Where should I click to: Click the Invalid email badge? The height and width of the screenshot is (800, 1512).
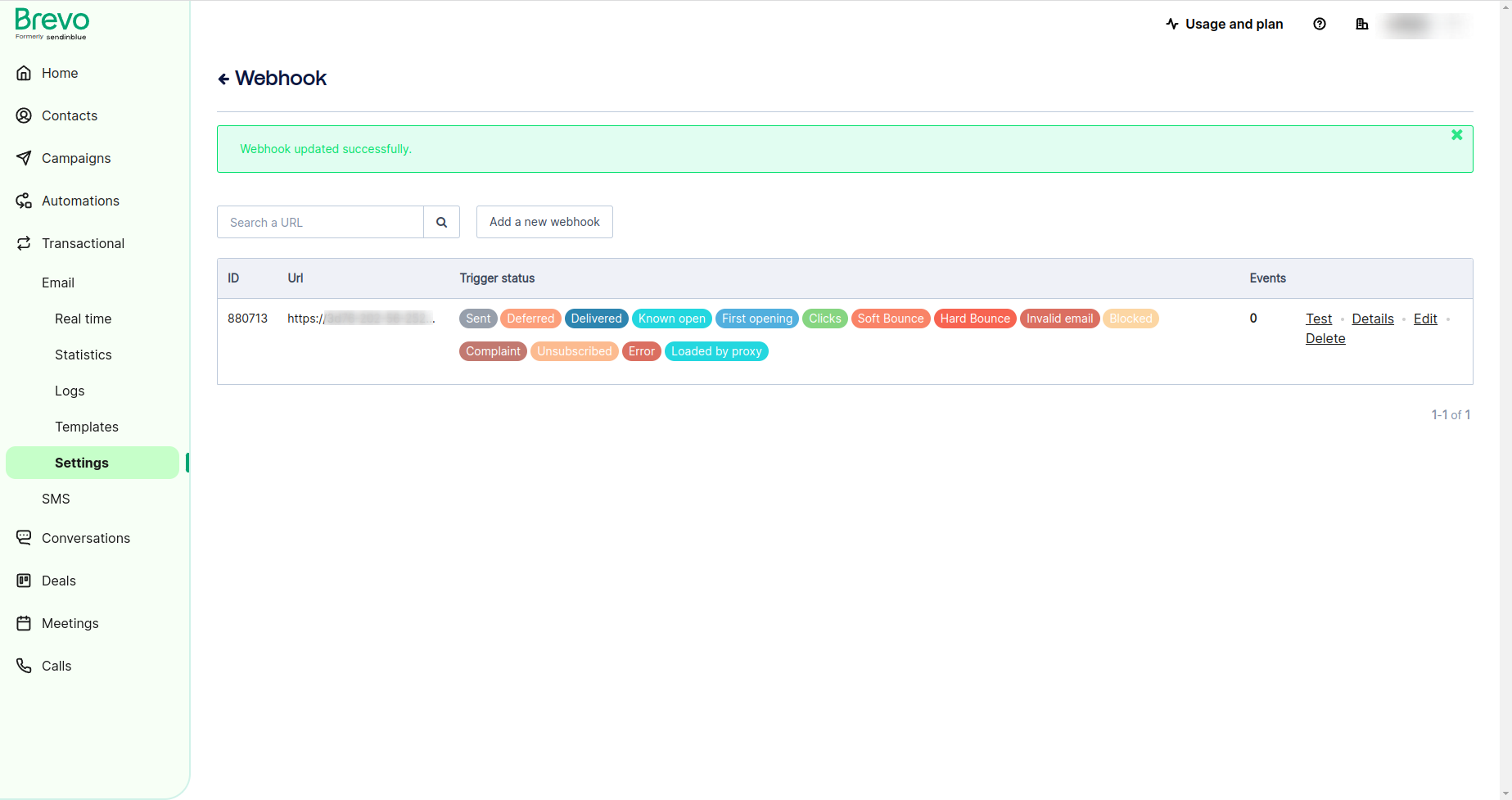pyautogui.click(x=1060, y=319)
